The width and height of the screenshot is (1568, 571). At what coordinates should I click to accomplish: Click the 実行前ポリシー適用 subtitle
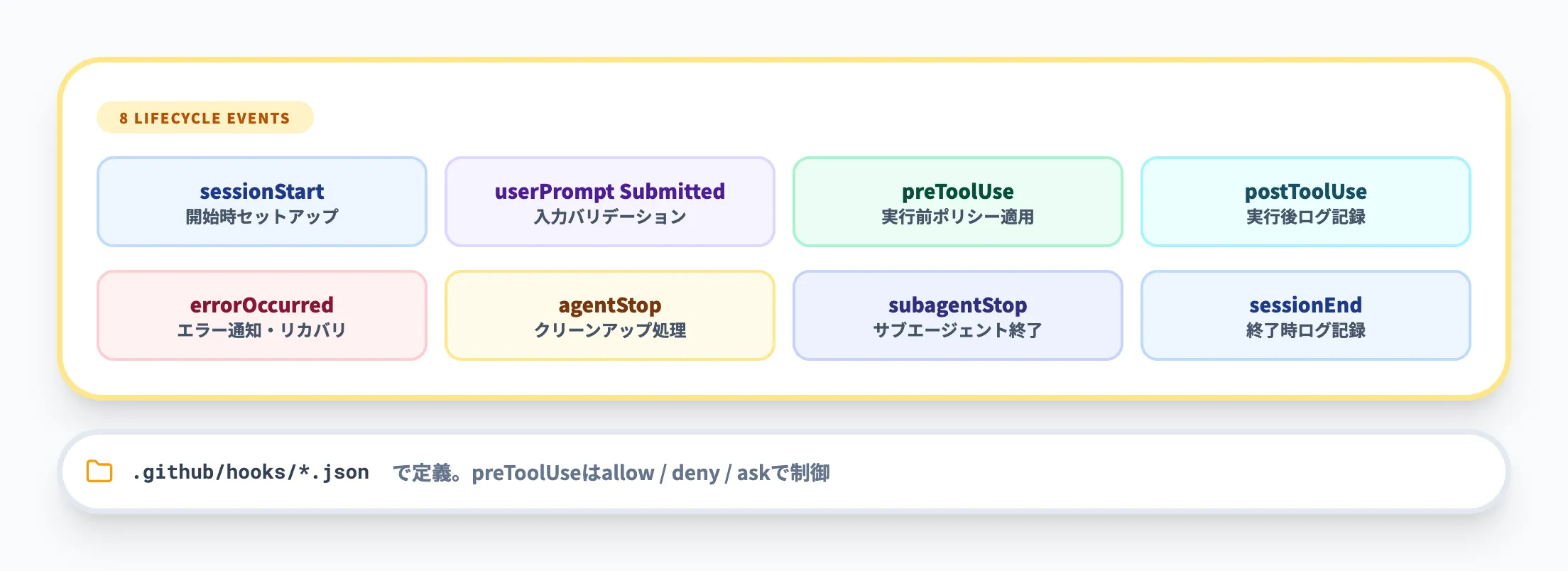pos(957,217)
